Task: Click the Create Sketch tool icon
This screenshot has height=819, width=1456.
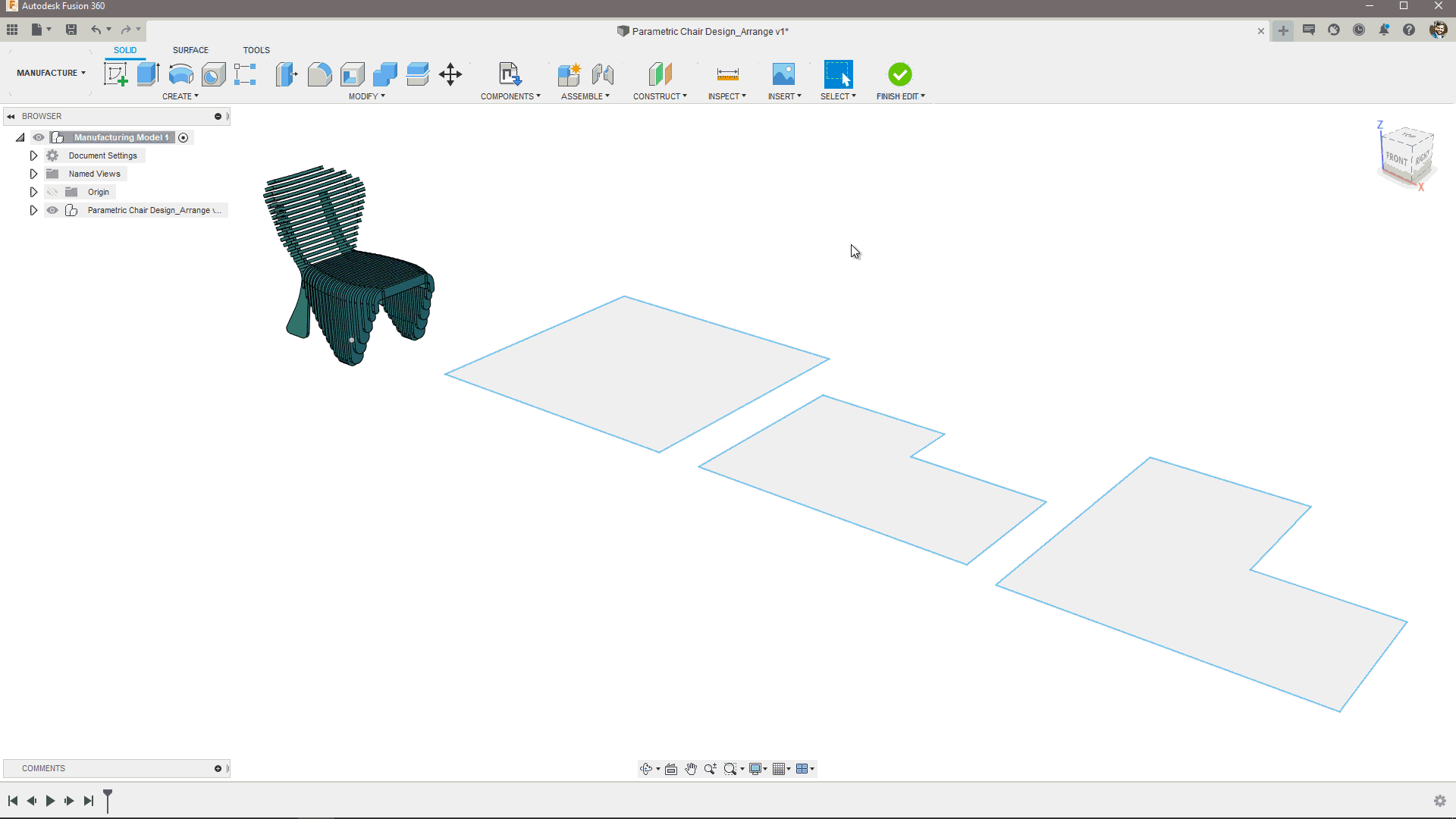Action: [x=115, y=74]
